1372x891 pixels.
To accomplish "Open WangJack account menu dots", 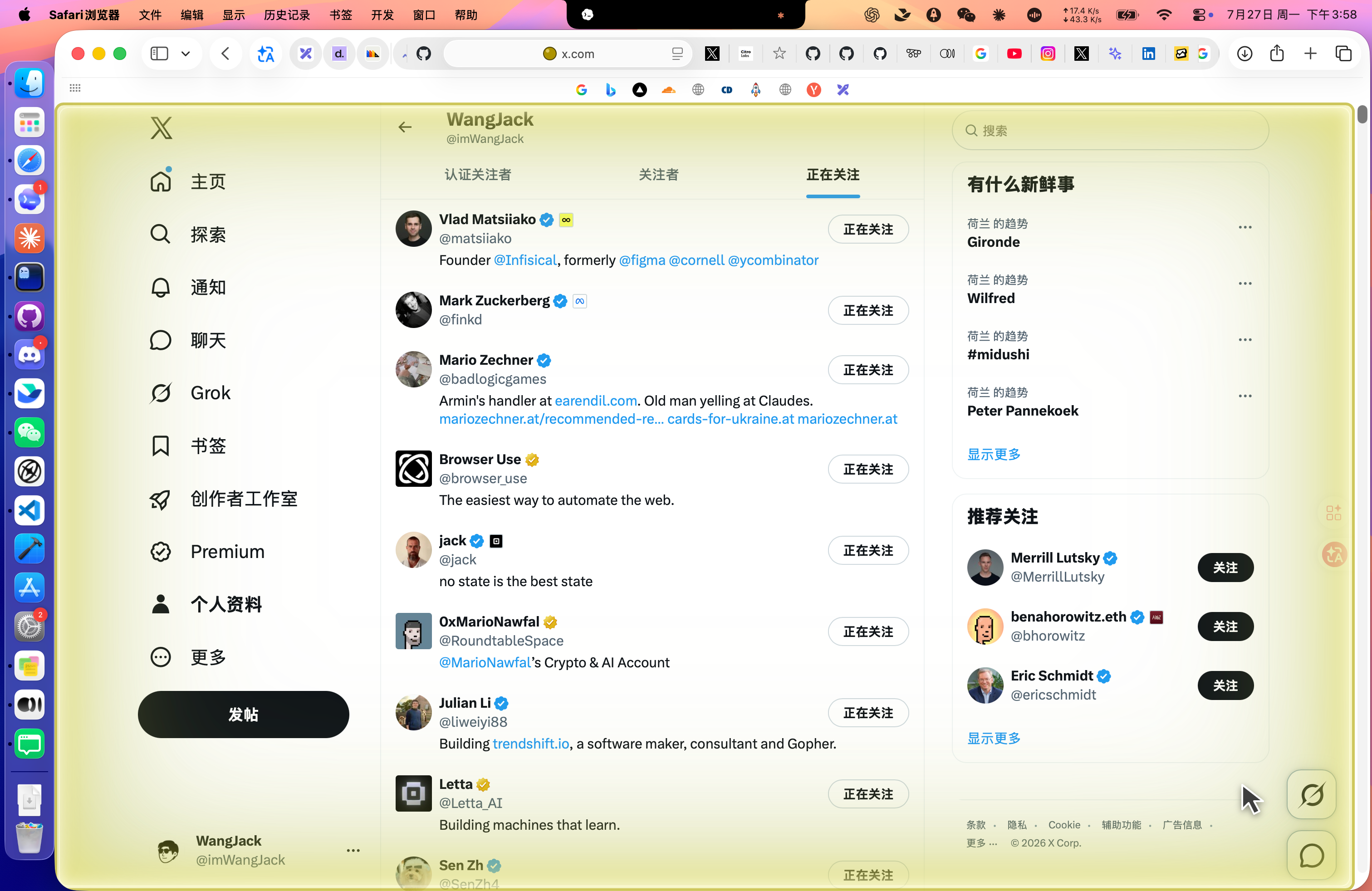I will point(353,850).
